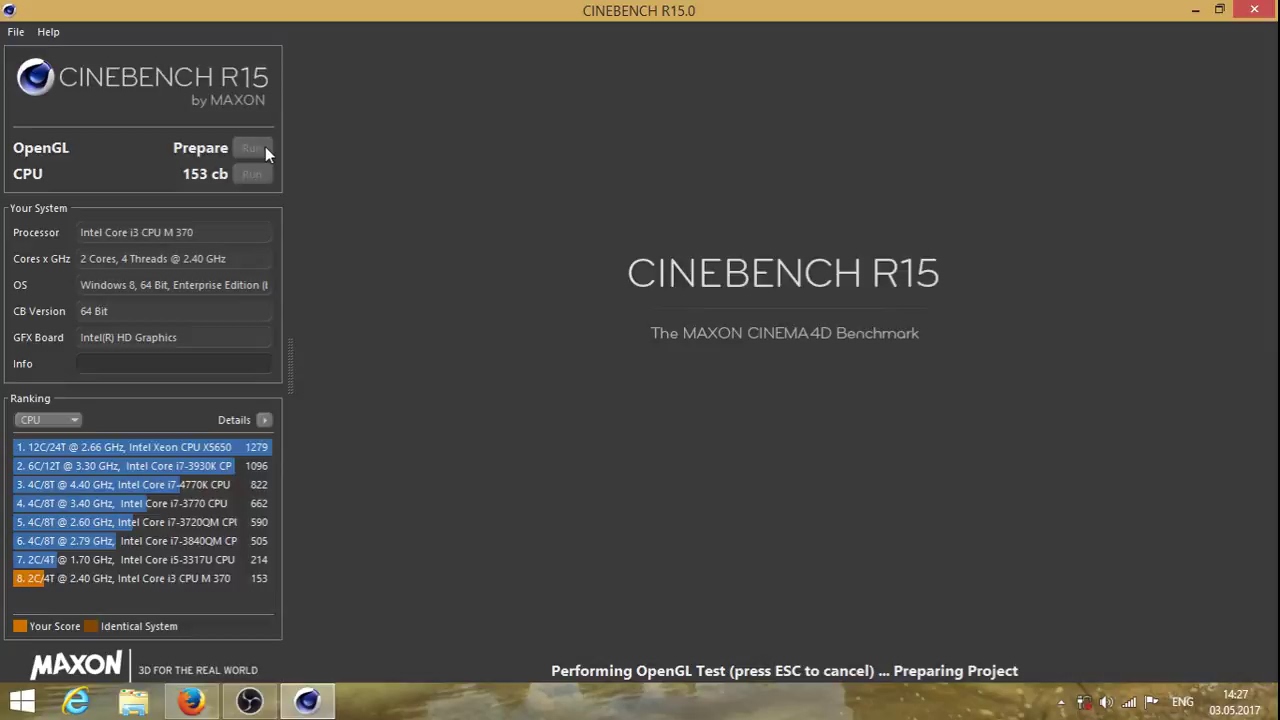Viewport: 1280px width, 720px height.
Task: Show hidden system tray icons
Action: 1061,703
